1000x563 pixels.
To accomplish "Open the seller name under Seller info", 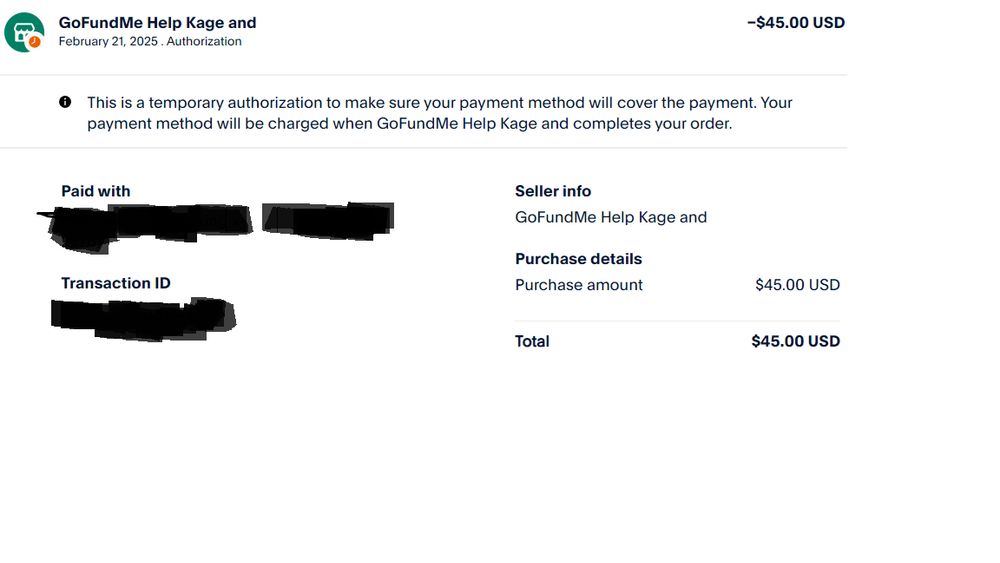I will click(x=611, y=217).
